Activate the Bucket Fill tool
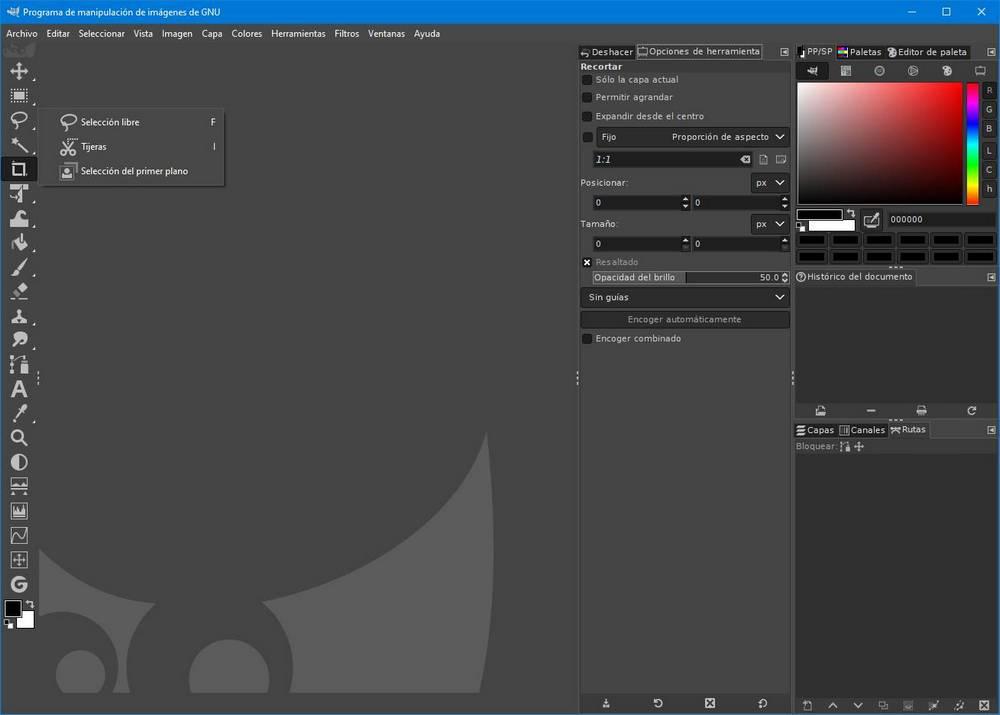The width and height of the screenshot is (1000, 715). pyautogui.click(x=19, y=242)
